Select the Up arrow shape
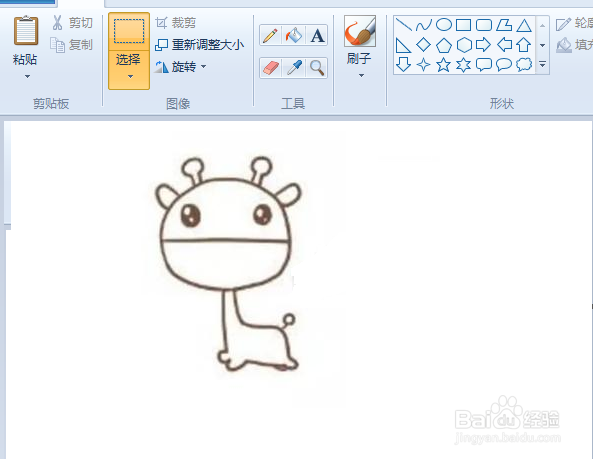 pyautogui.click(x=524, y=45)
